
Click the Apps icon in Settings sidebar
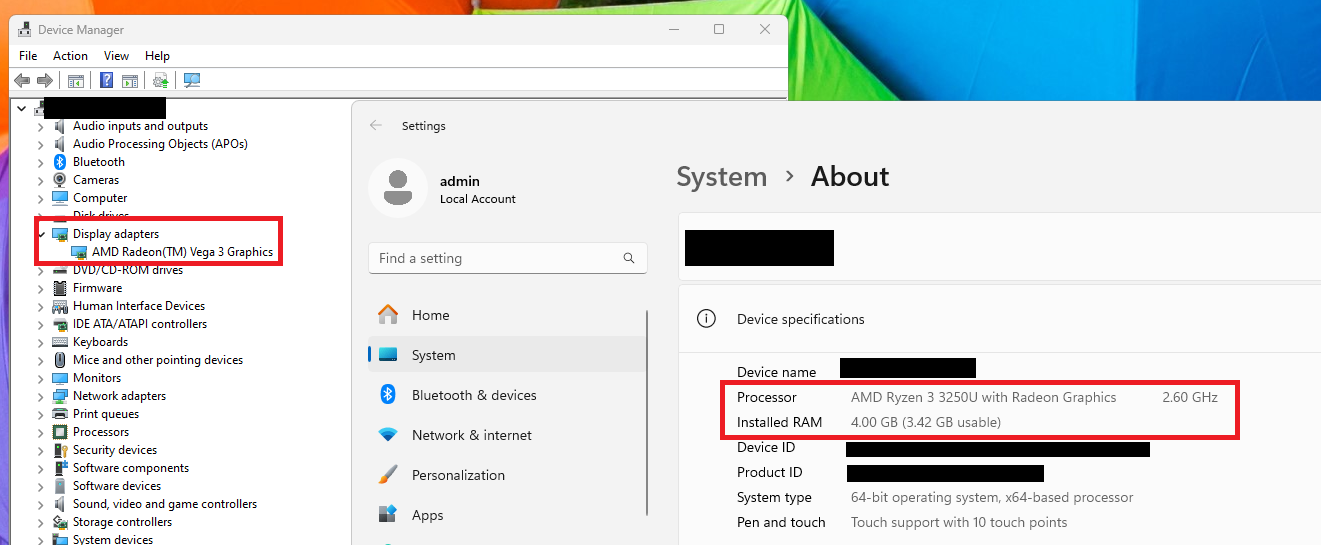388,515
